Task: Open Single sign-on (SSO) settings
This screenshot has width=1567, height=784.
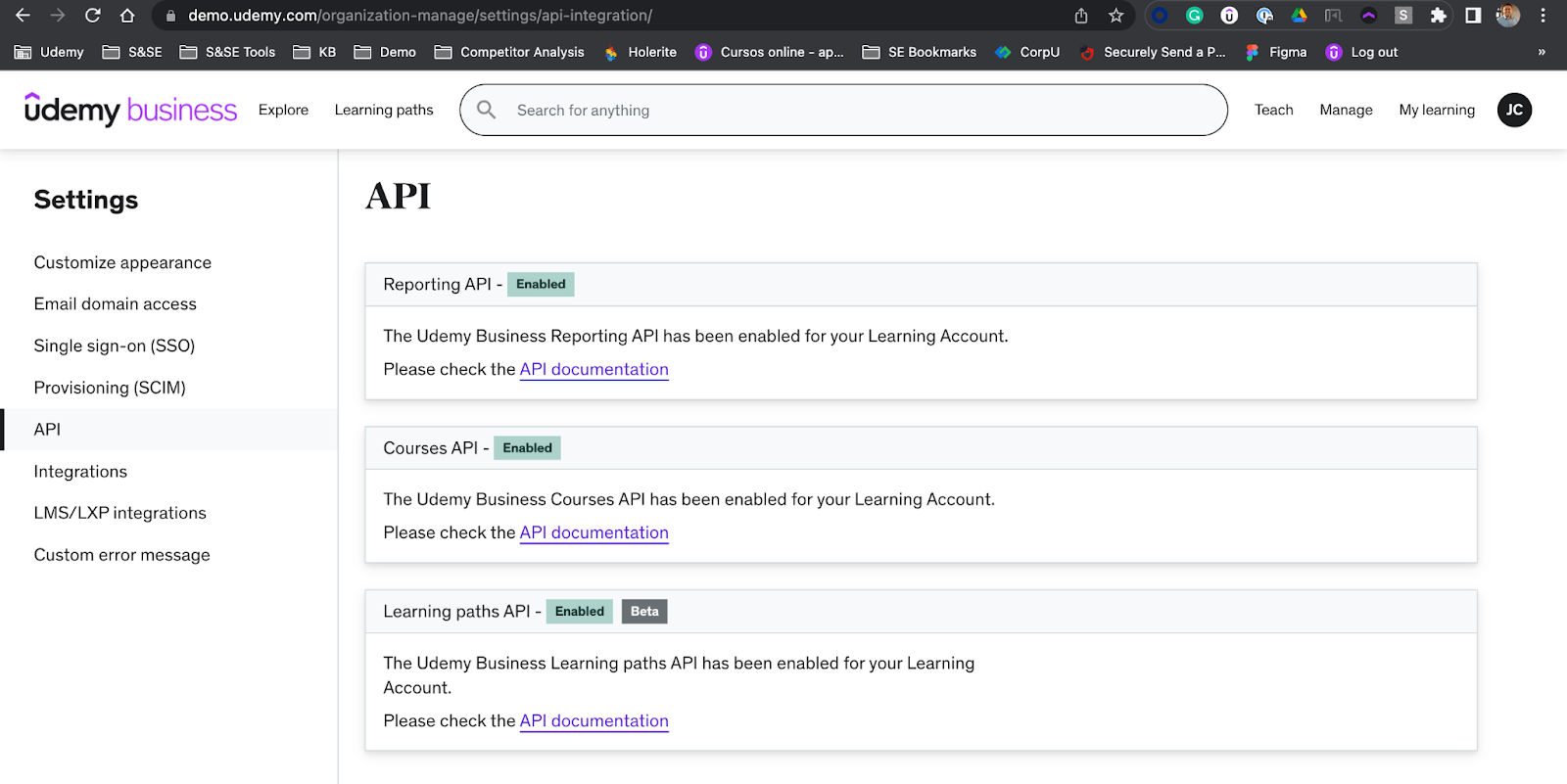Action: point(115,346)
